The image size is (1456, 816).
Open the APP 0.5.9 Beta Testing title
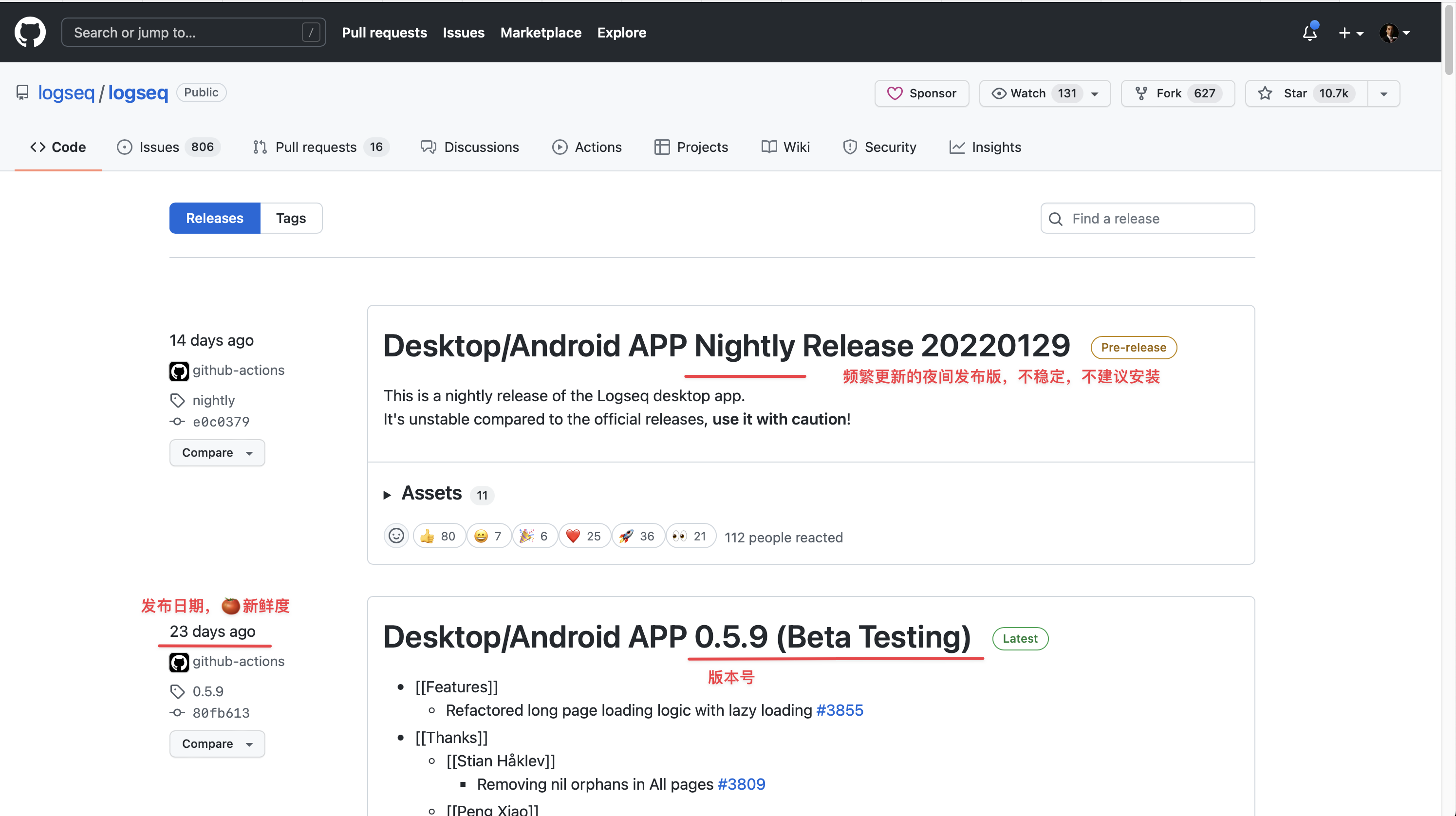click(x=677, y=636)
